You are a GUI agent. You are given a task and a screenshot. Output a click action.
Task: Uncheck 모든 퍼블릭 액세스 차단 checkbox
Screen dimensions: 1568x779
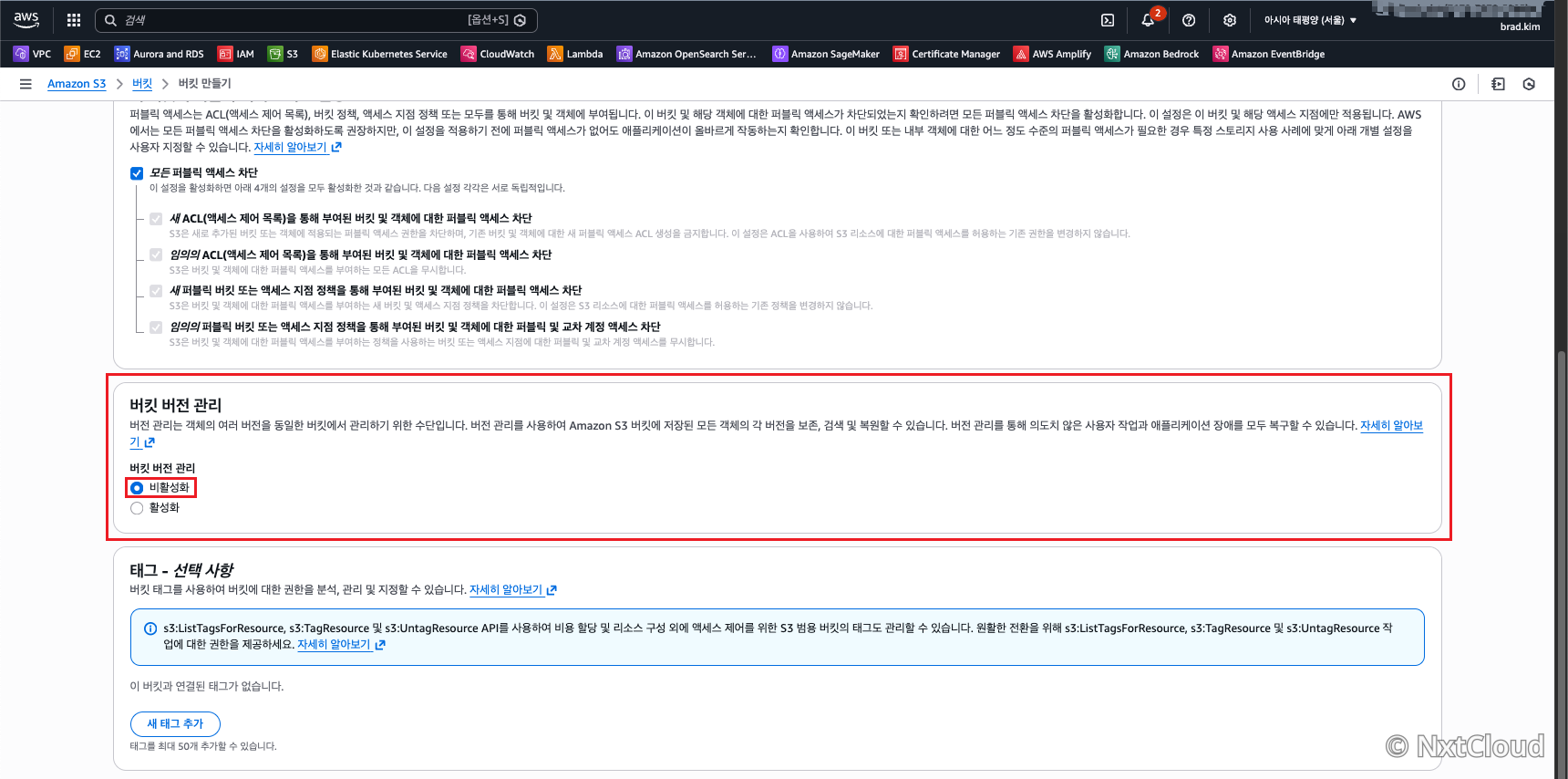137,173
